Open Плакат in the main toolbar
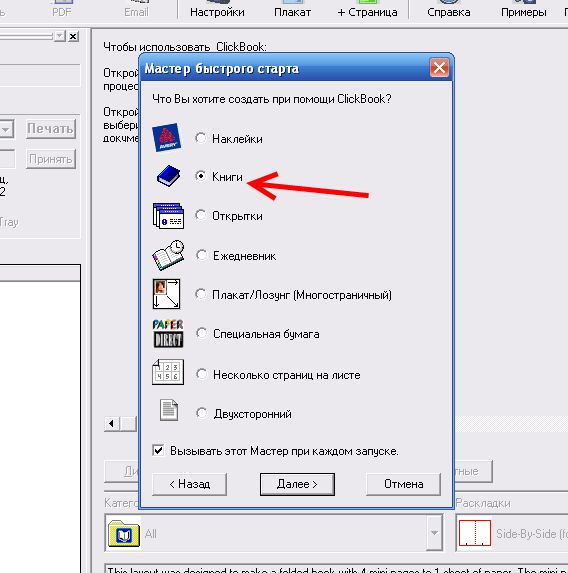 point(292,10)
